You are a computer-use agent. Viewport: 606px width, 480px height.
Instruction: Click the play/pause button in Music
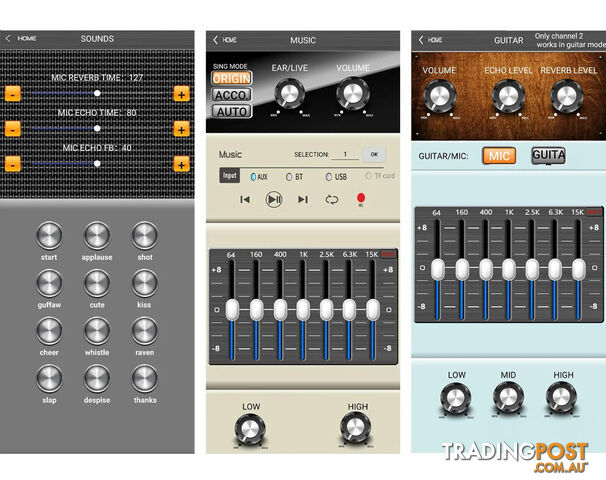coord(274,199)
